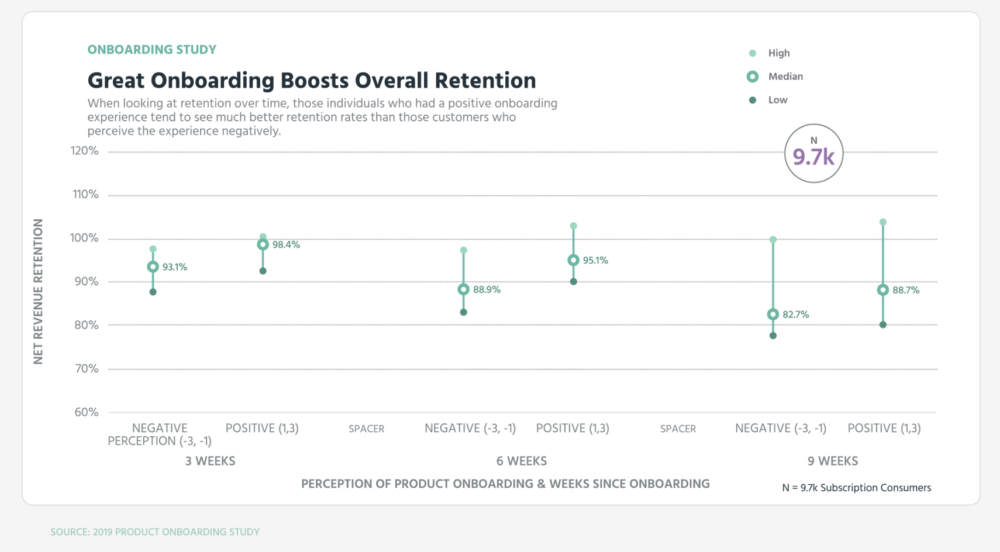
Task: Click the 6 WEEKS group label
Action: 520,461
